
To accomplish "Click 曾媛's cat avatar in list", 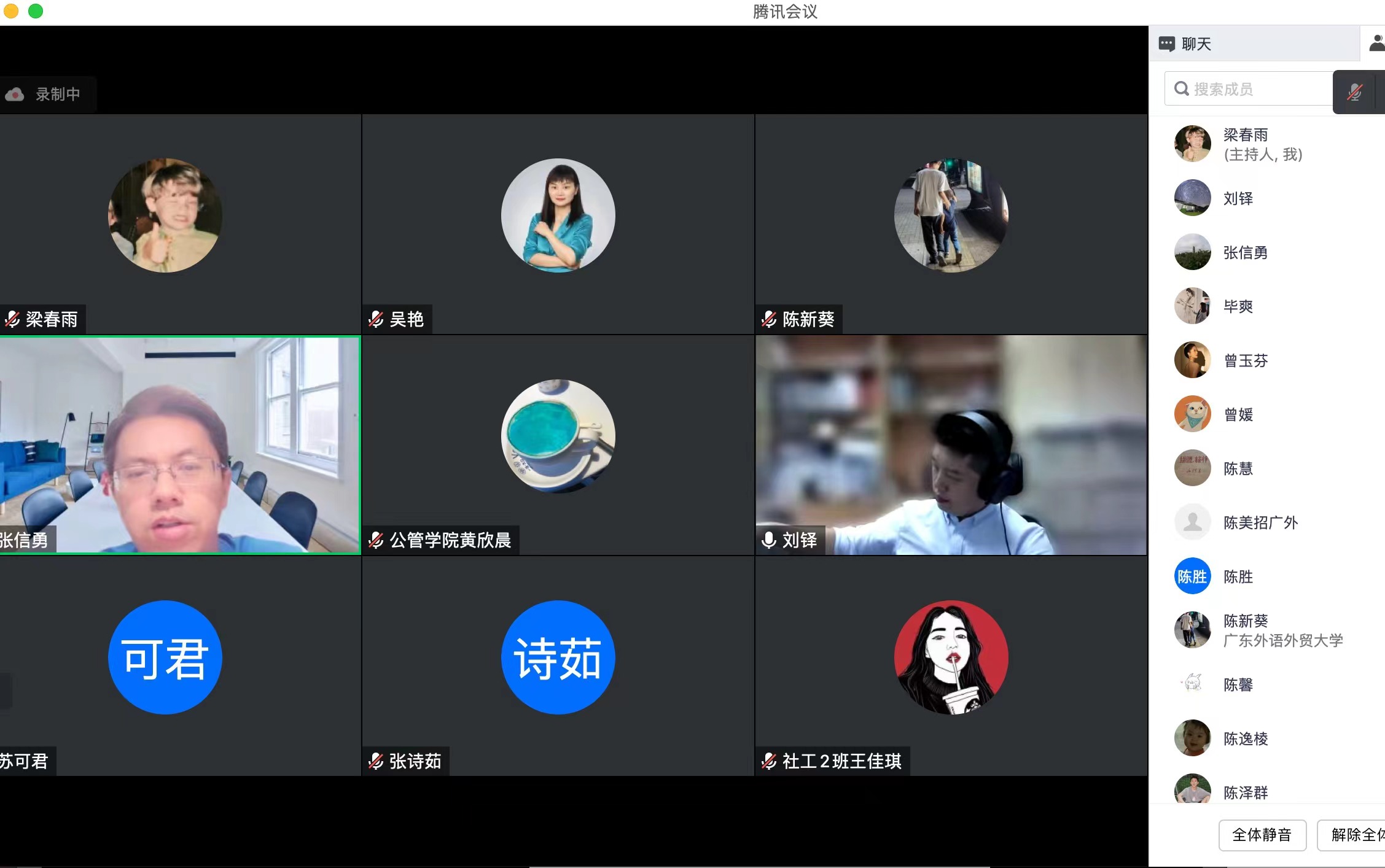I will coord(1192,414).
